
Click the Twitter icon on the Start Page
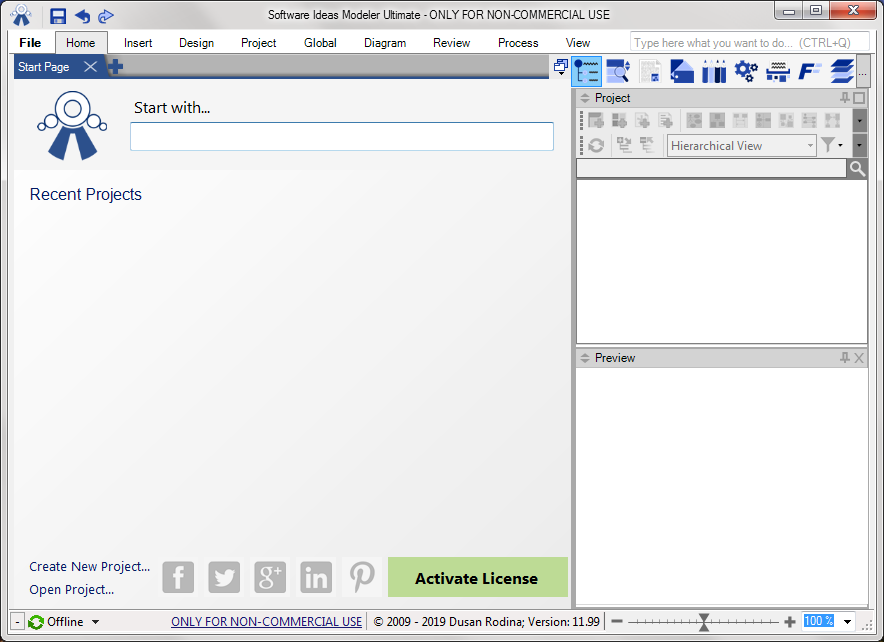224,577
